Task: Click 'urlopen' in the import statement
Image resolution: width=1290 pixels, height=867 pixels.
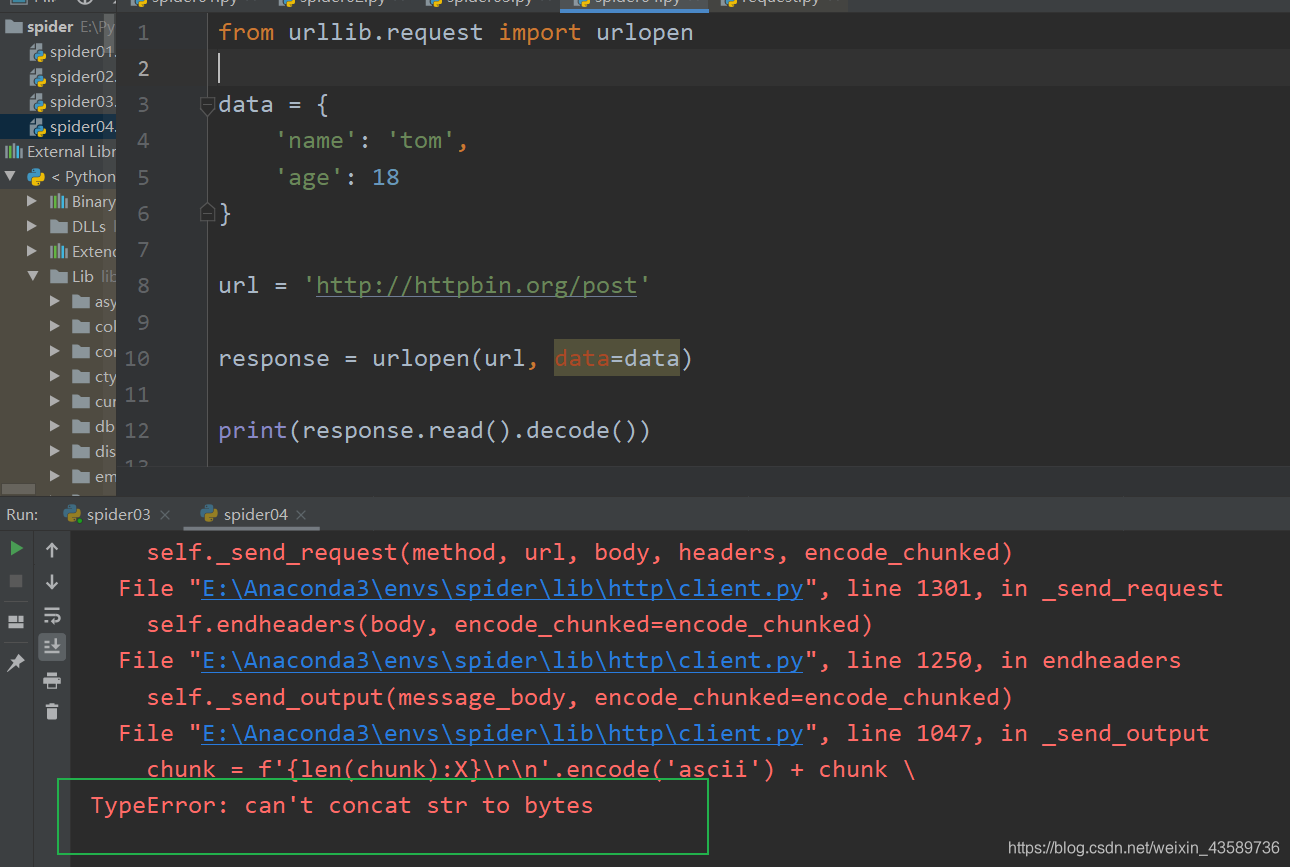Action: (644, 32)
